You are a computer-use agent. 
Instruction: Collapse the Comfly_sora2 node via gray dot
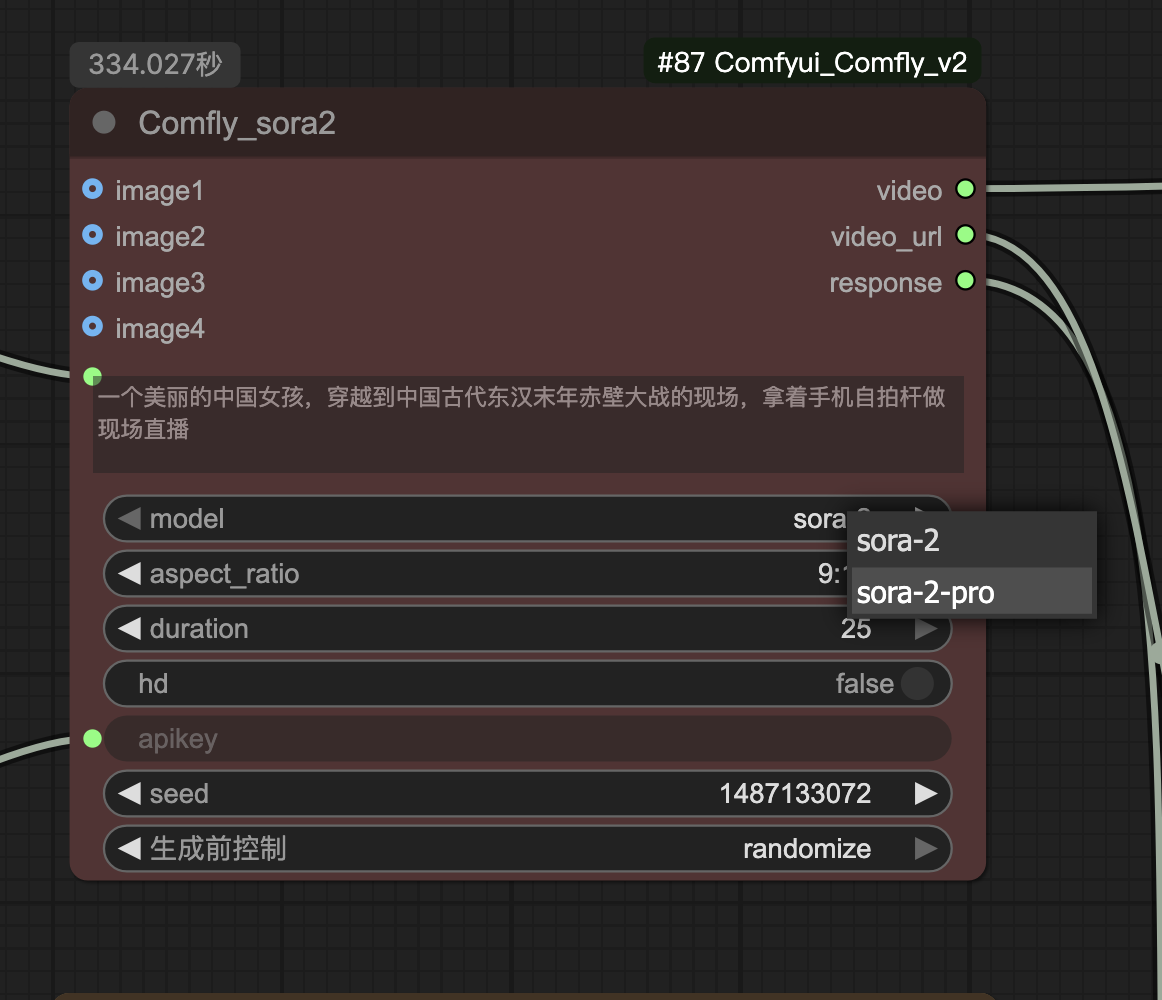click(x=104, y=123)
